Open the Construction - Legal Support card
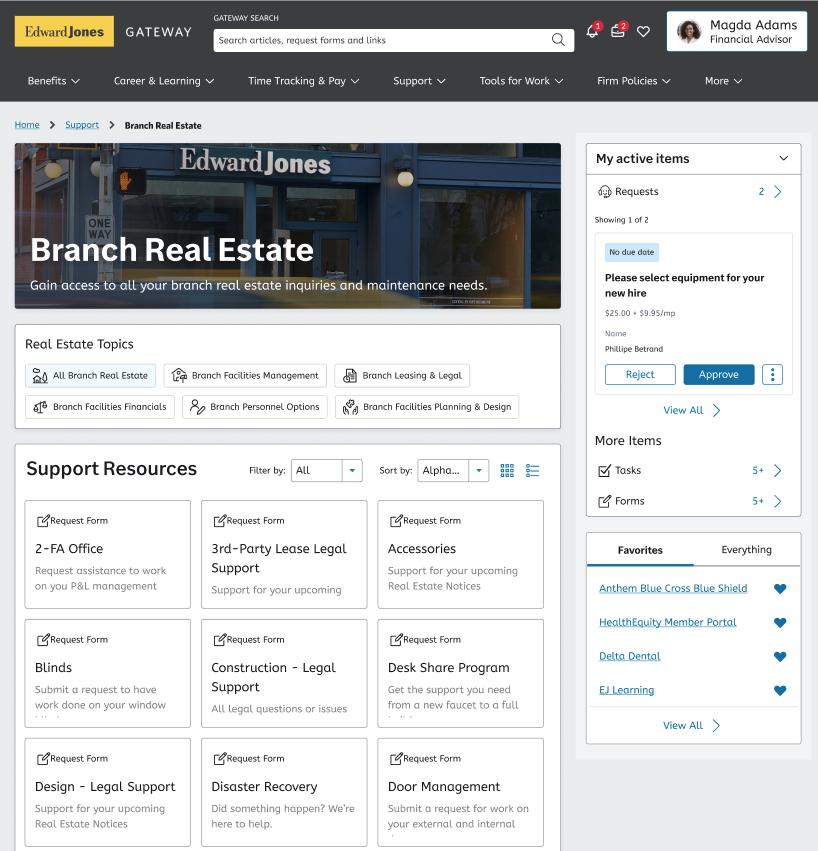This screenshot has width=818, height=851. pyautogui.click(x=284, y=674)
